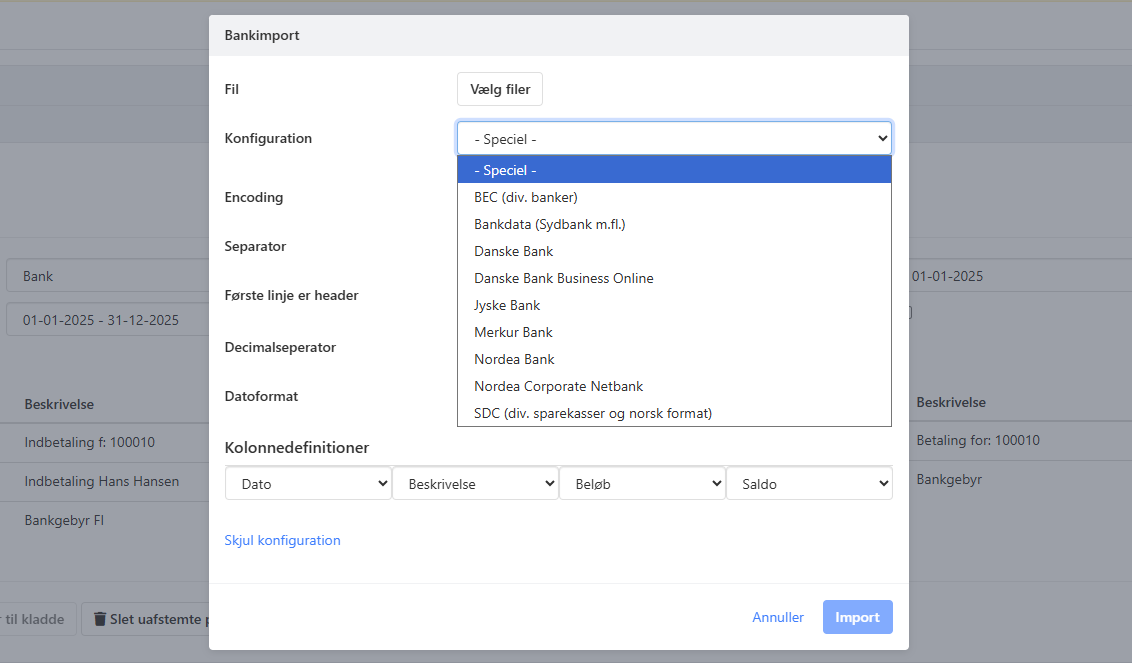The height and width of the screenshot is (663, 1132).
Task: Select "Danske Bank Business Online" option
Action: click(564, 278)
